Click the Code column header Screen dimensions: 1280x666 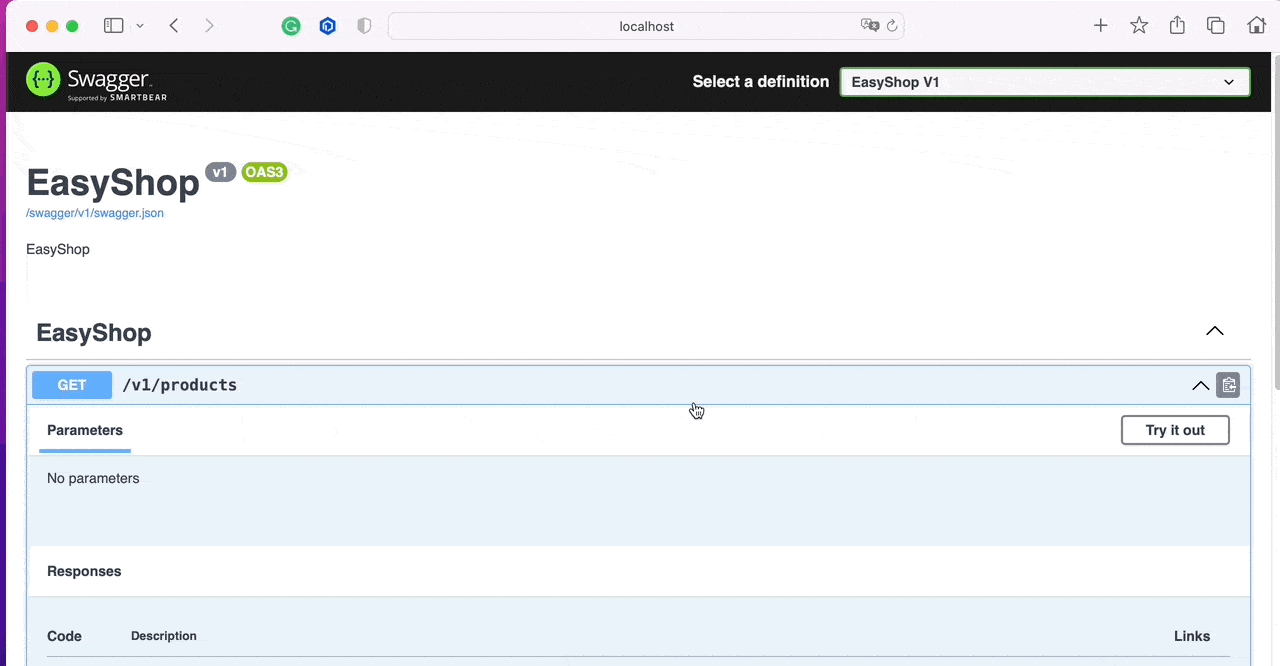pyautogui.click(x=64, y=636)
